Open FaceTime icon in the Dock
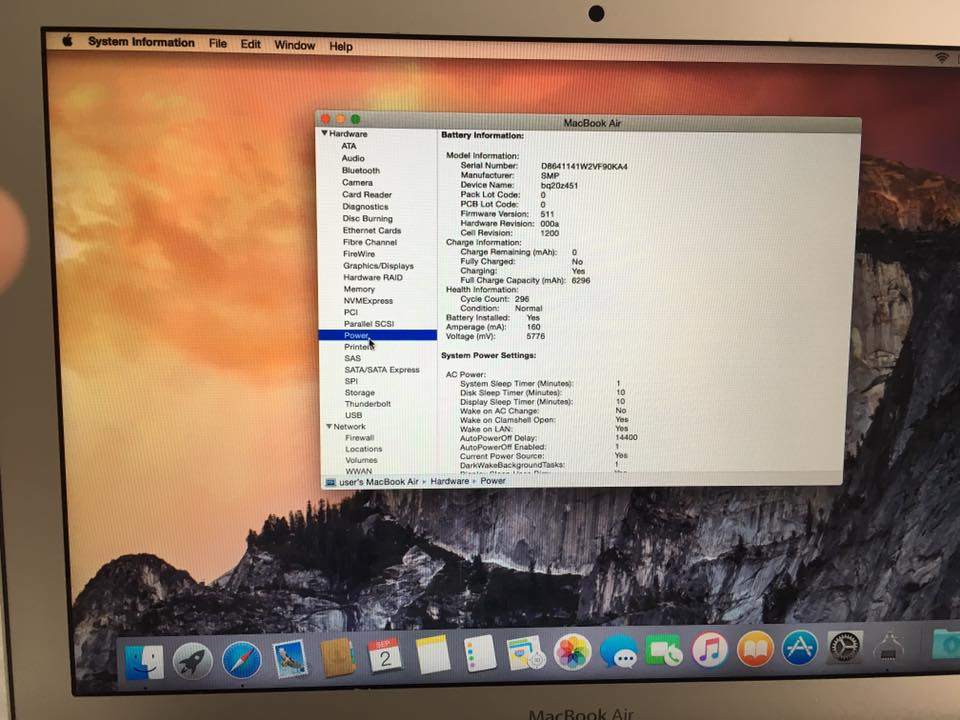The height and width of the screenshot is (720, 960). (x=664, y=650)
